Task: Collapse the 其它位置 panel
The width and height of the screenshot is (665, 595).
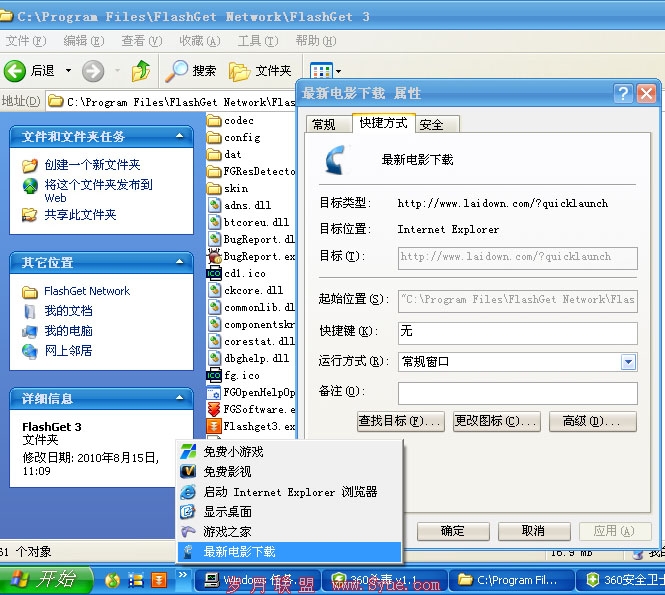Action: click(180, 262)
